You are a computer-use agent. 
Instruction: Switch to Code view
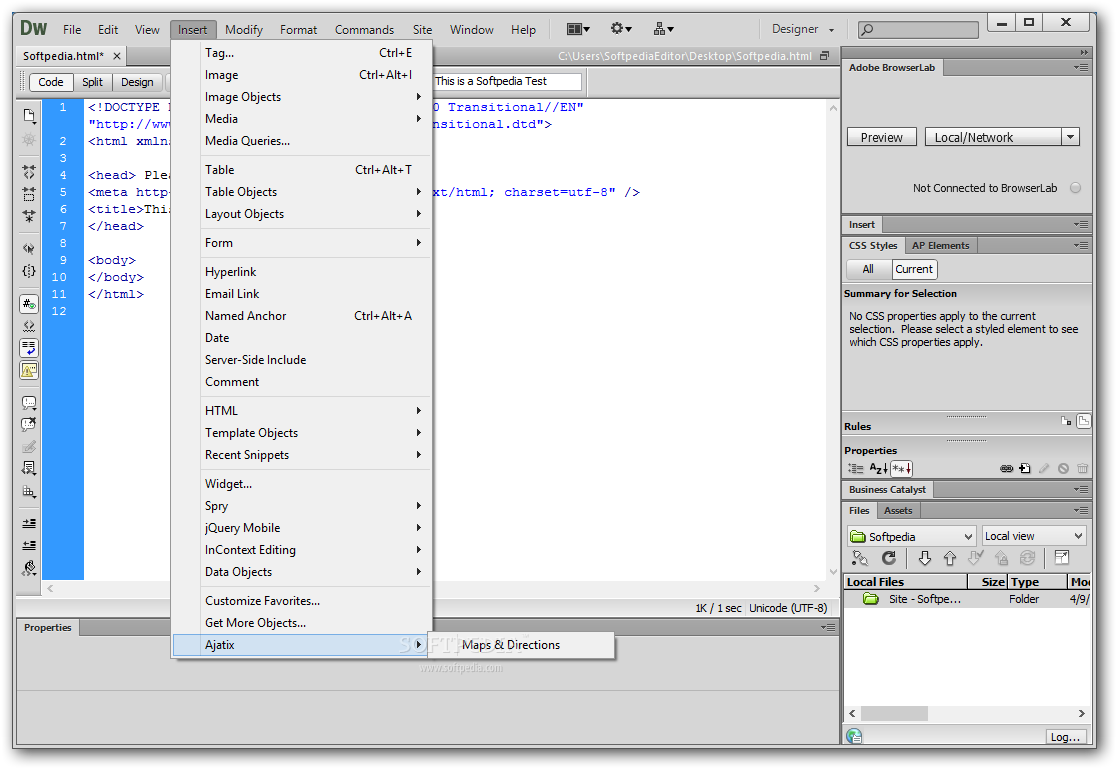[x=51, y=82]
